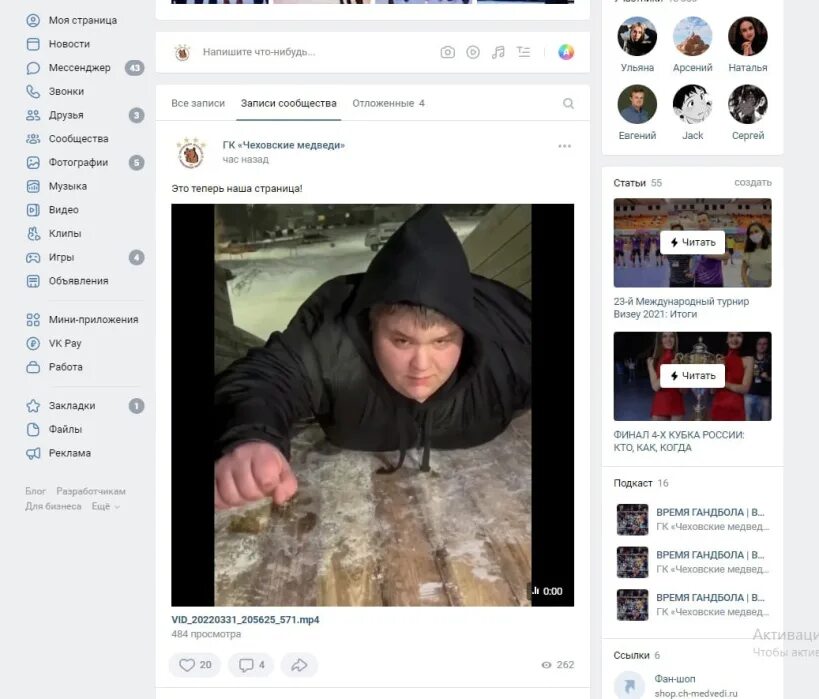Image resolution: width=819 pixels, height=699 pixels.
Task: Attach a photo using the camera icon
Action: pyautogui.click(x=447, y=51)
